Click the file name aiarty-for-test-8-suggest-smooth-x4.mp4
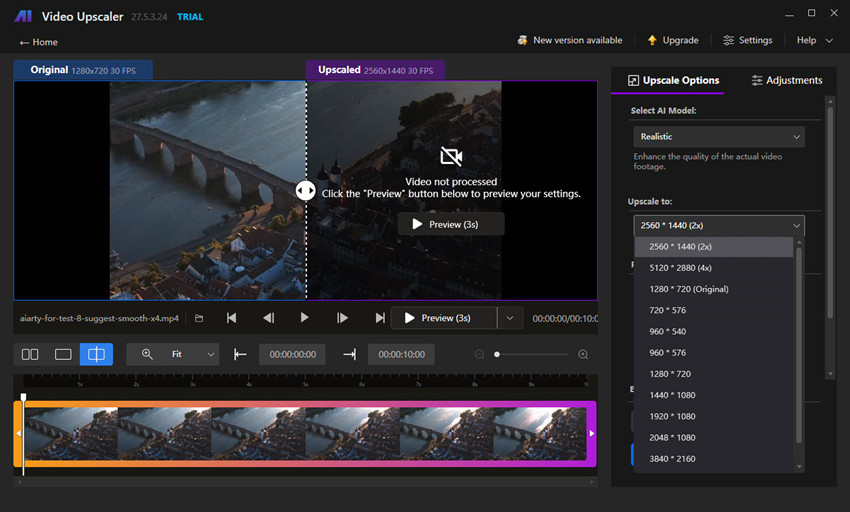The image size is (850, 512). click(x=99, y=318)
